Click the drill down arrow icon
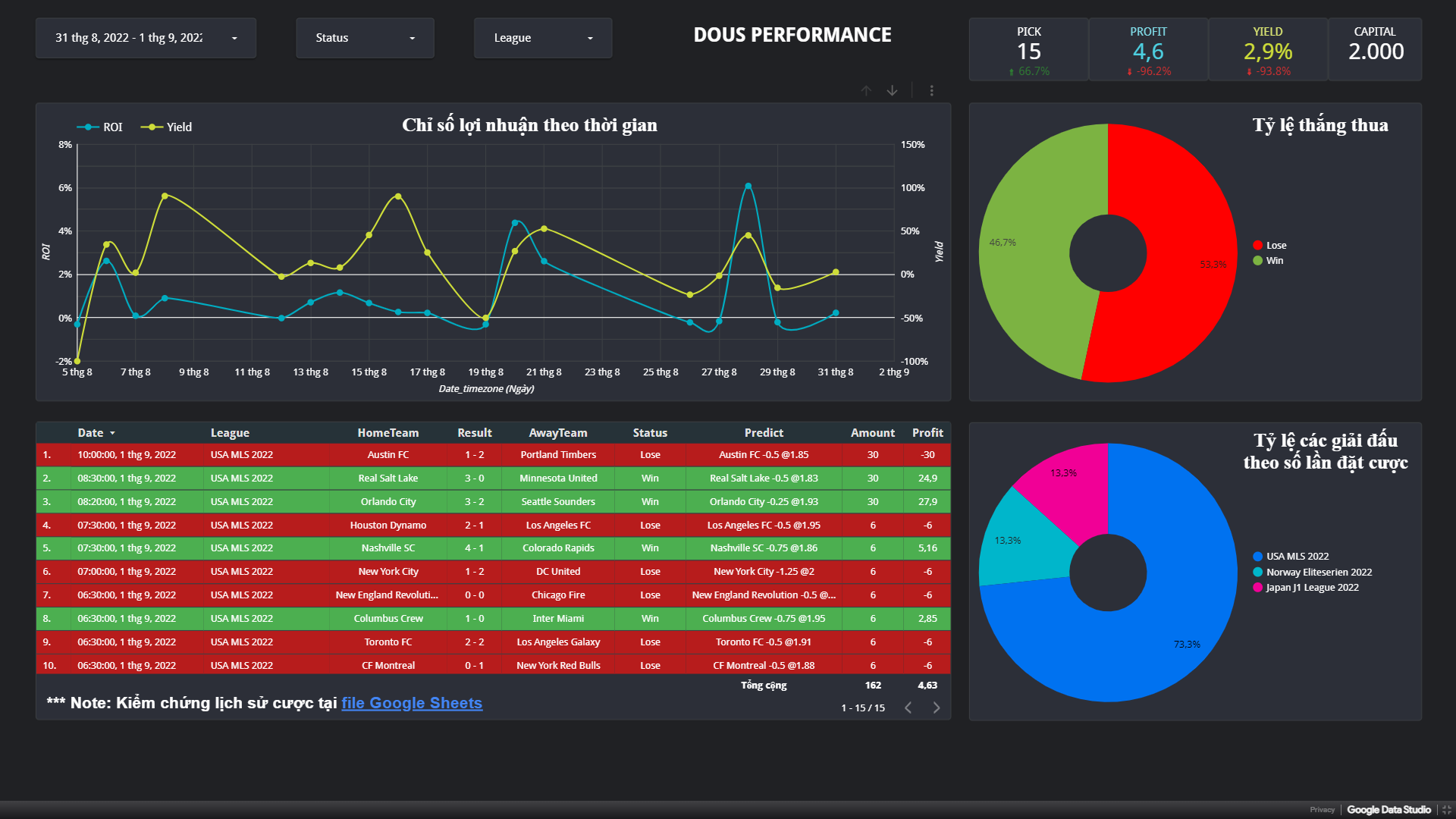 [893, 90]
